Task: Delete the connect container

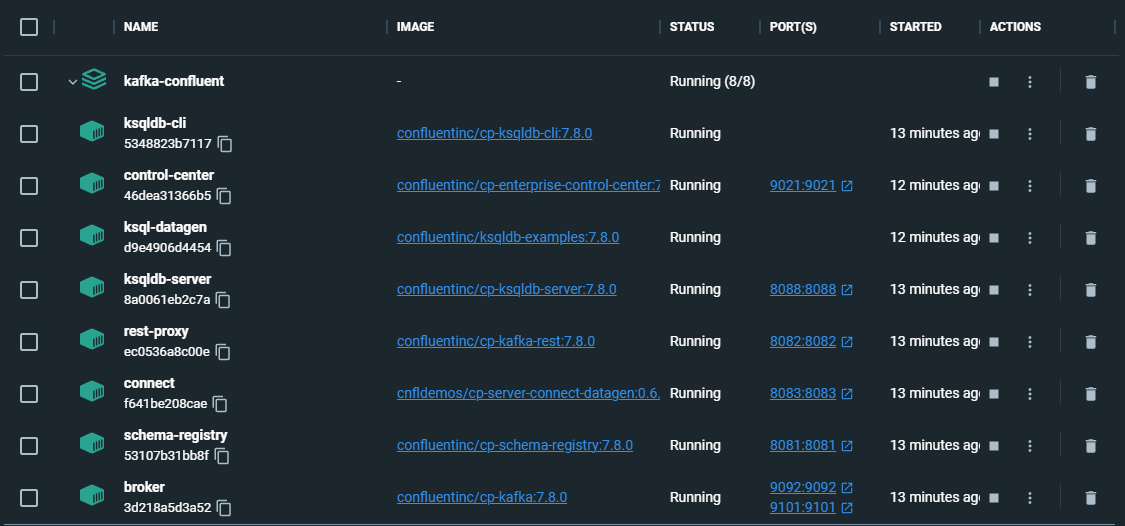Action: pyautogui.click(x=1091, y=394)
